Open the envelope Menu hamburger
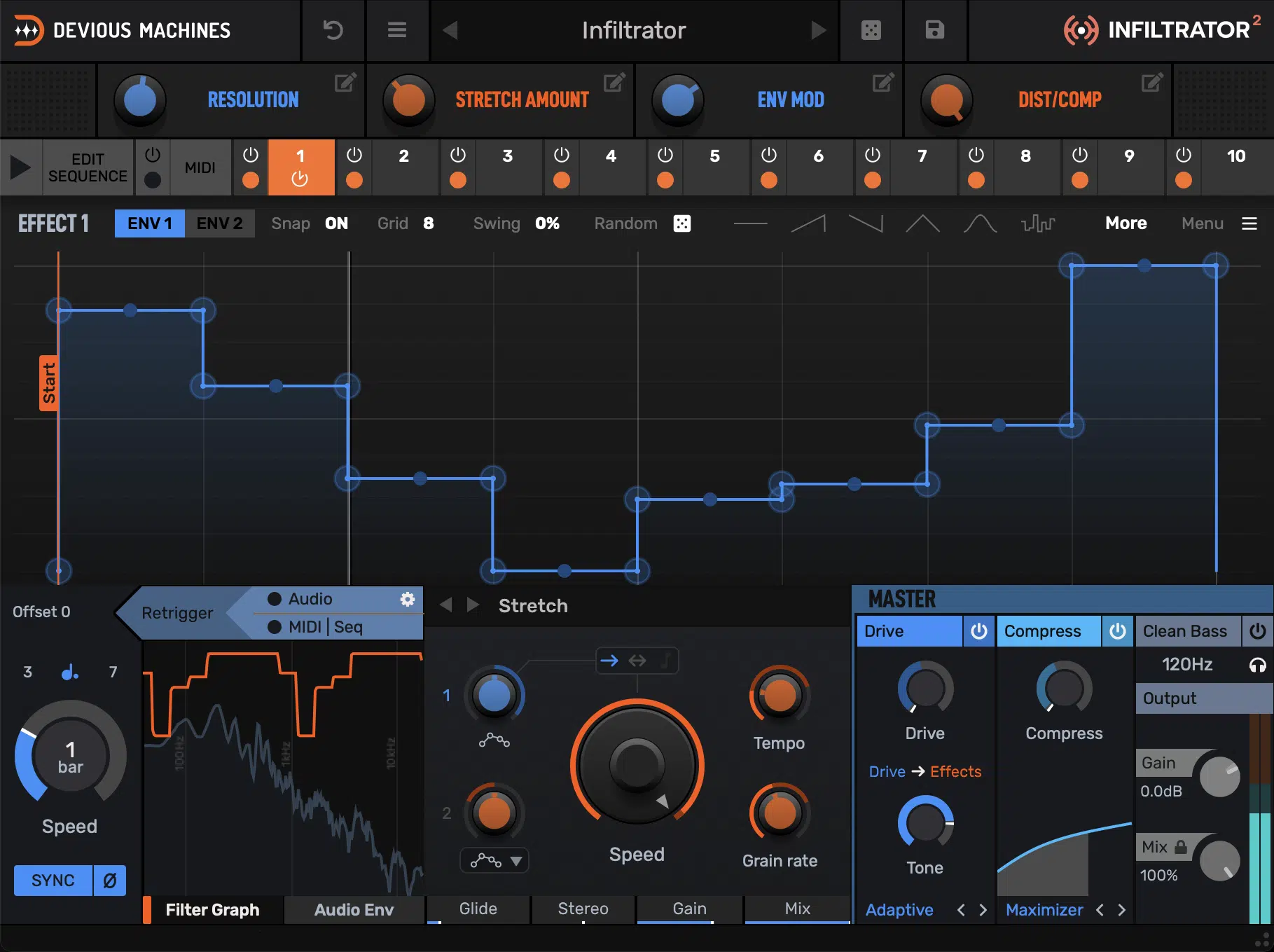This screenshot has width=1274, height=952. 1249,223
